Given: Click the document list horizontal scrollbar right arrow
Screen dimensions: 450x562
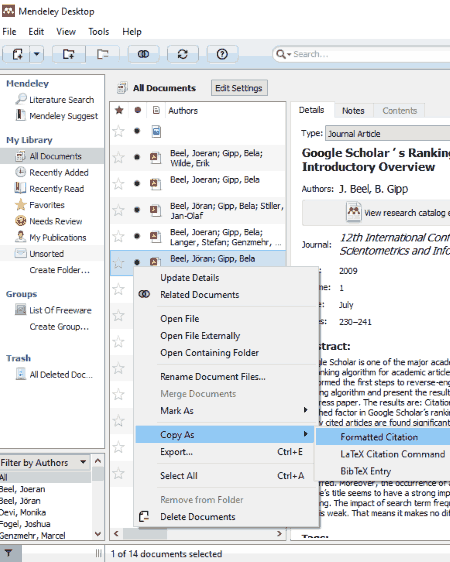Looking at the screenshot, I should 279,533.
